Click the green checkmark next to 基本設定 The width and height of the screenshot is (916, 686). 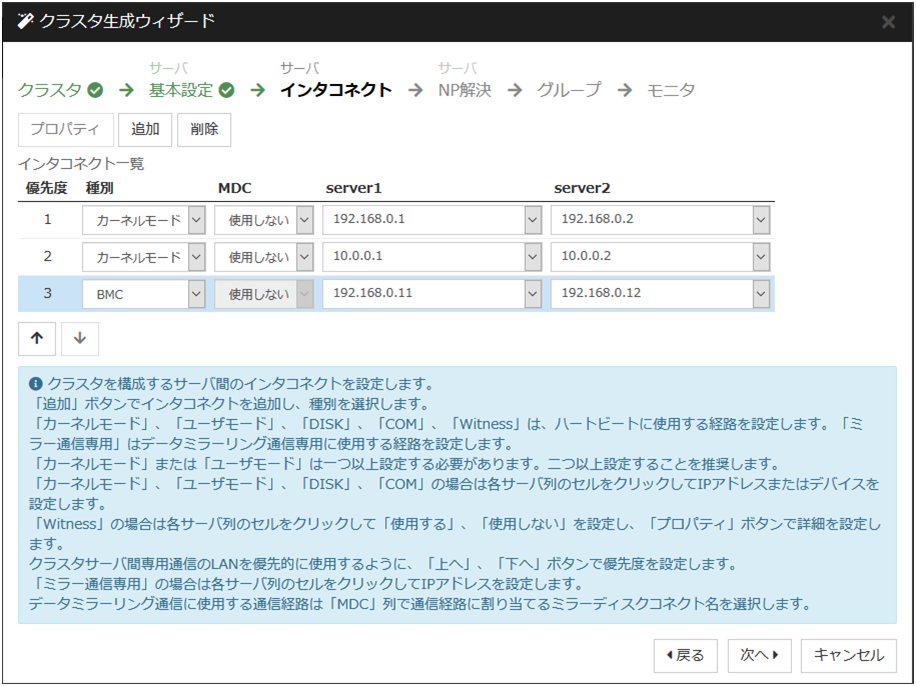(227, 90)
